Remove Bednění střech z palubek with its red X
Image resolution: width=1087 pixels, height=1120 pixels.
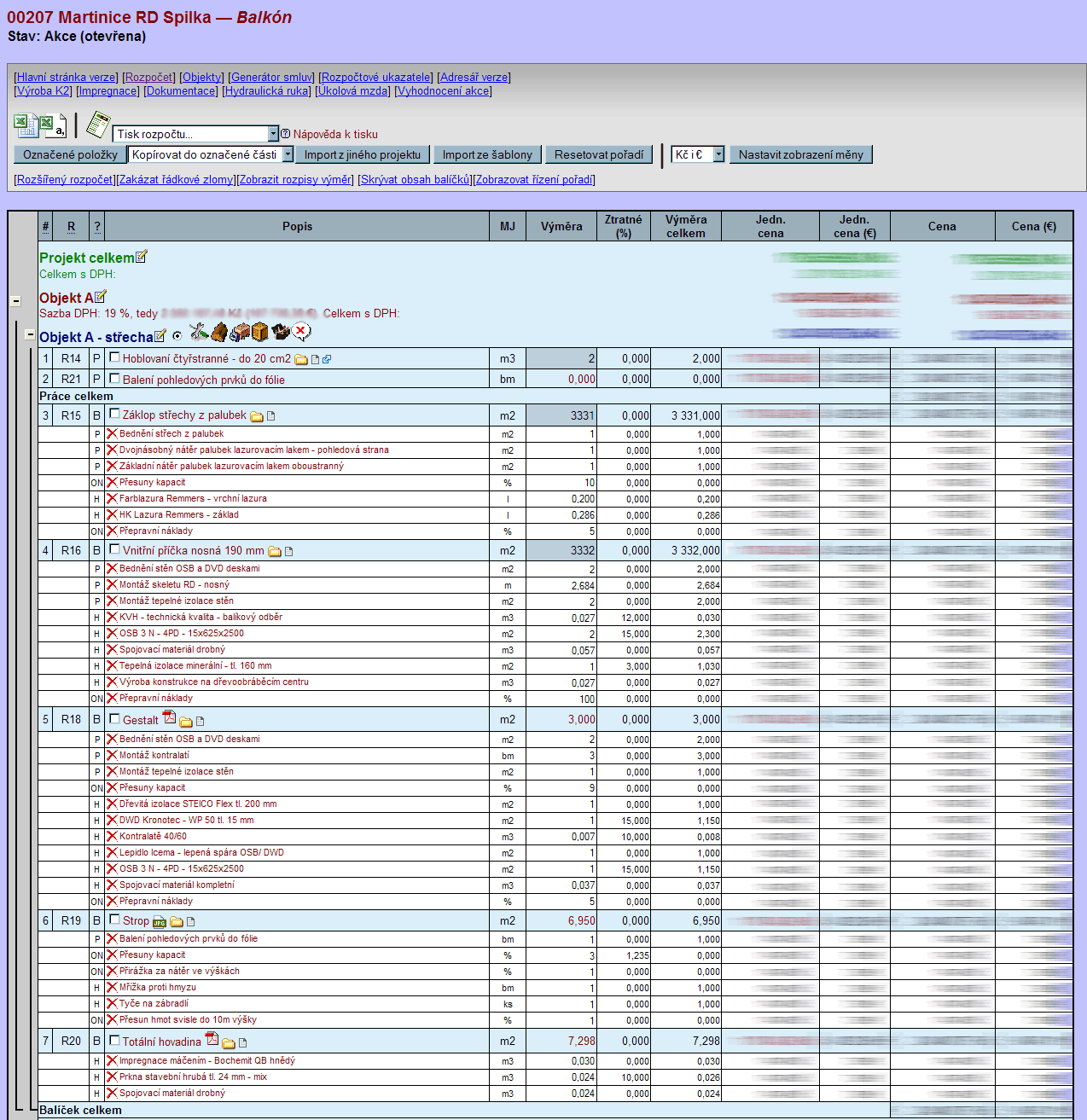(112, 434)
